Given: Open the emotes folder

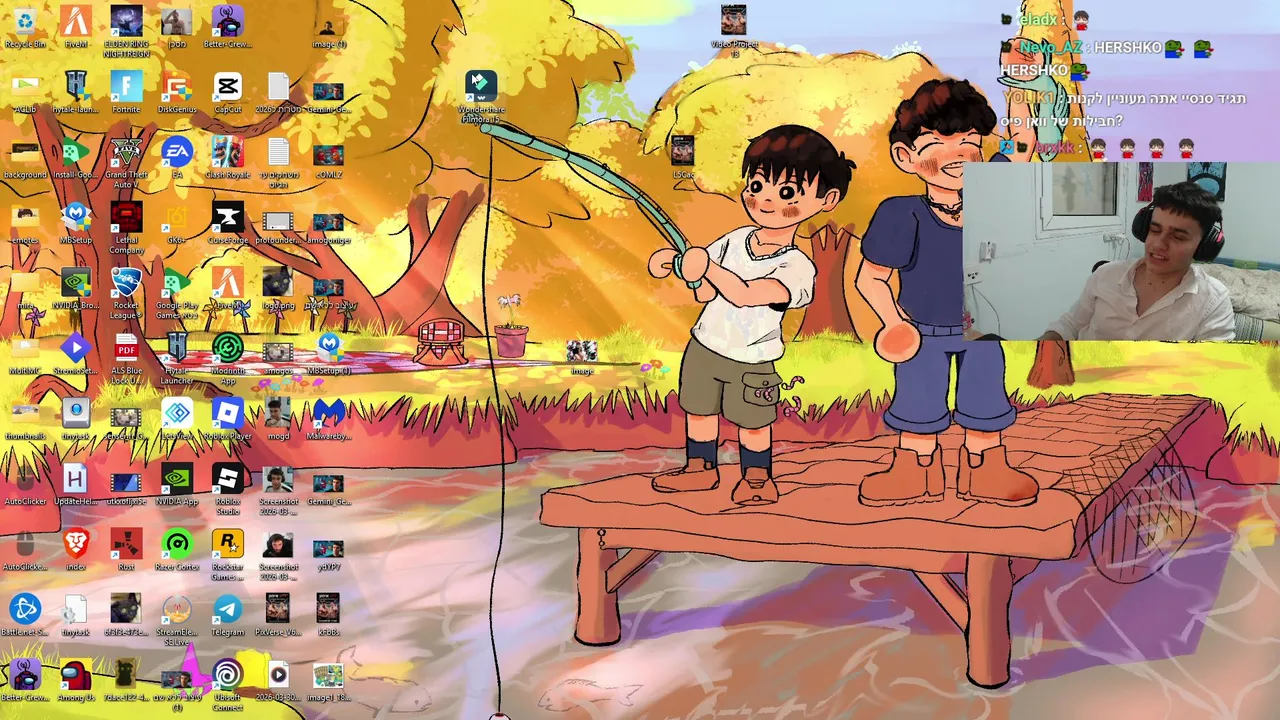Looking at the screenshot, I should (25, 223).
